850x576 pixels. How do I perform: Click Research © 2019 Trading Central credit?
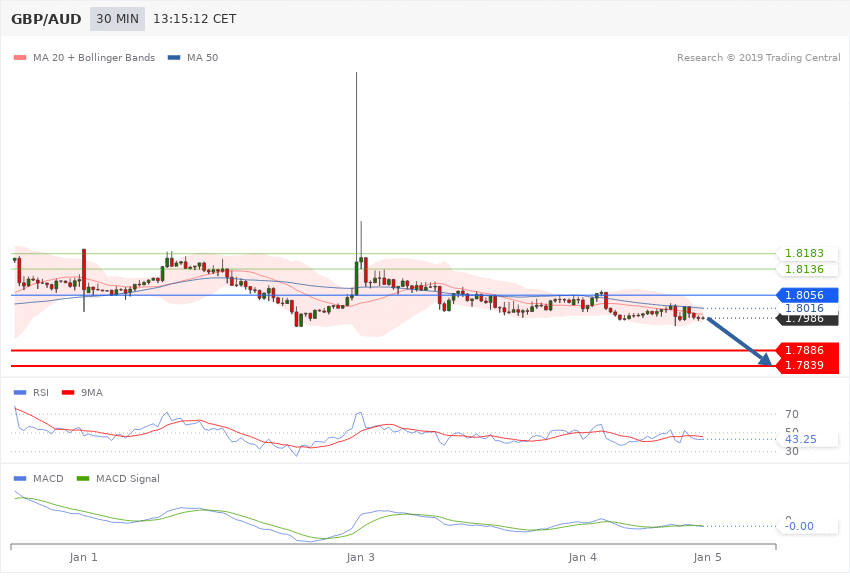pos(758,57)
